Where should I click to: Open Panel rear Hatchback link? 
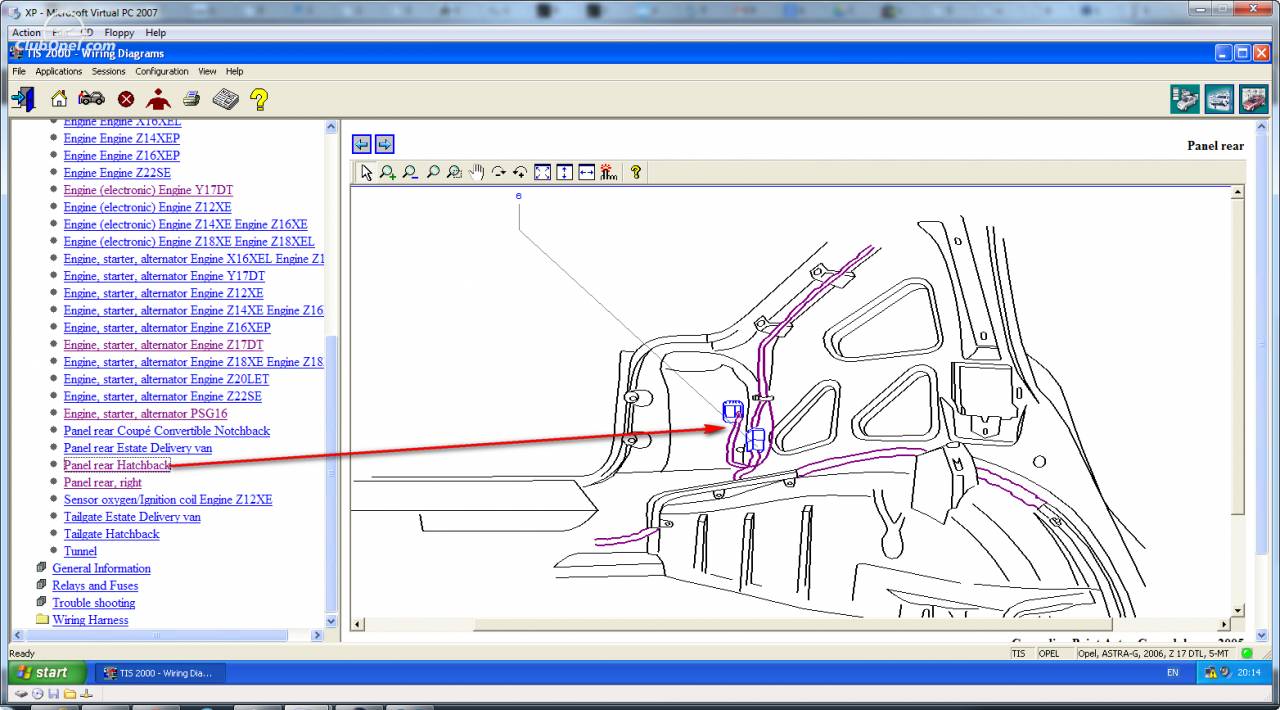tap(117, 465)
